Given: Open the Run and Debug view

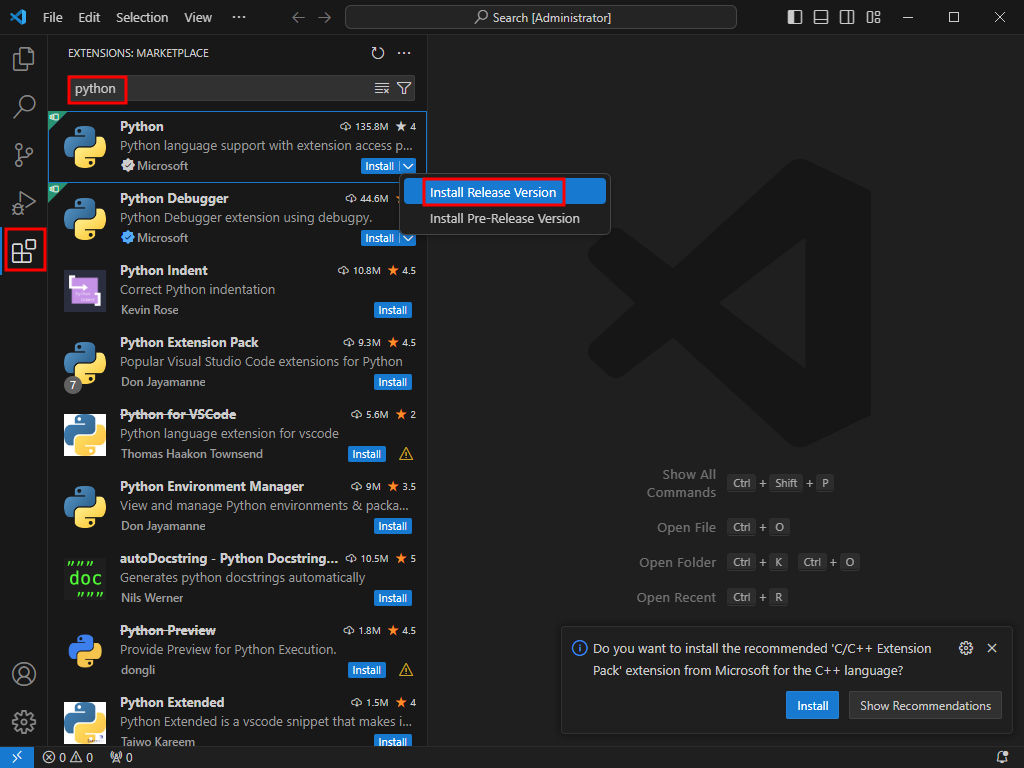Looking at the screenshot, I should coord(24,203).
